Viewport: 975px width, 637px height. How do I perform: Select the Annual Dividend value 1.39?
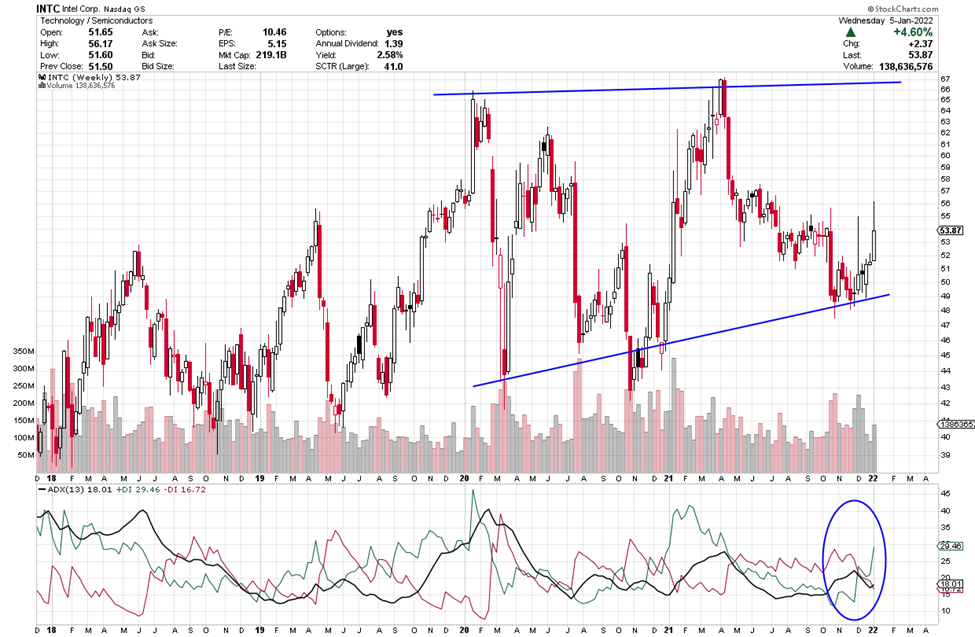[394, 44]
